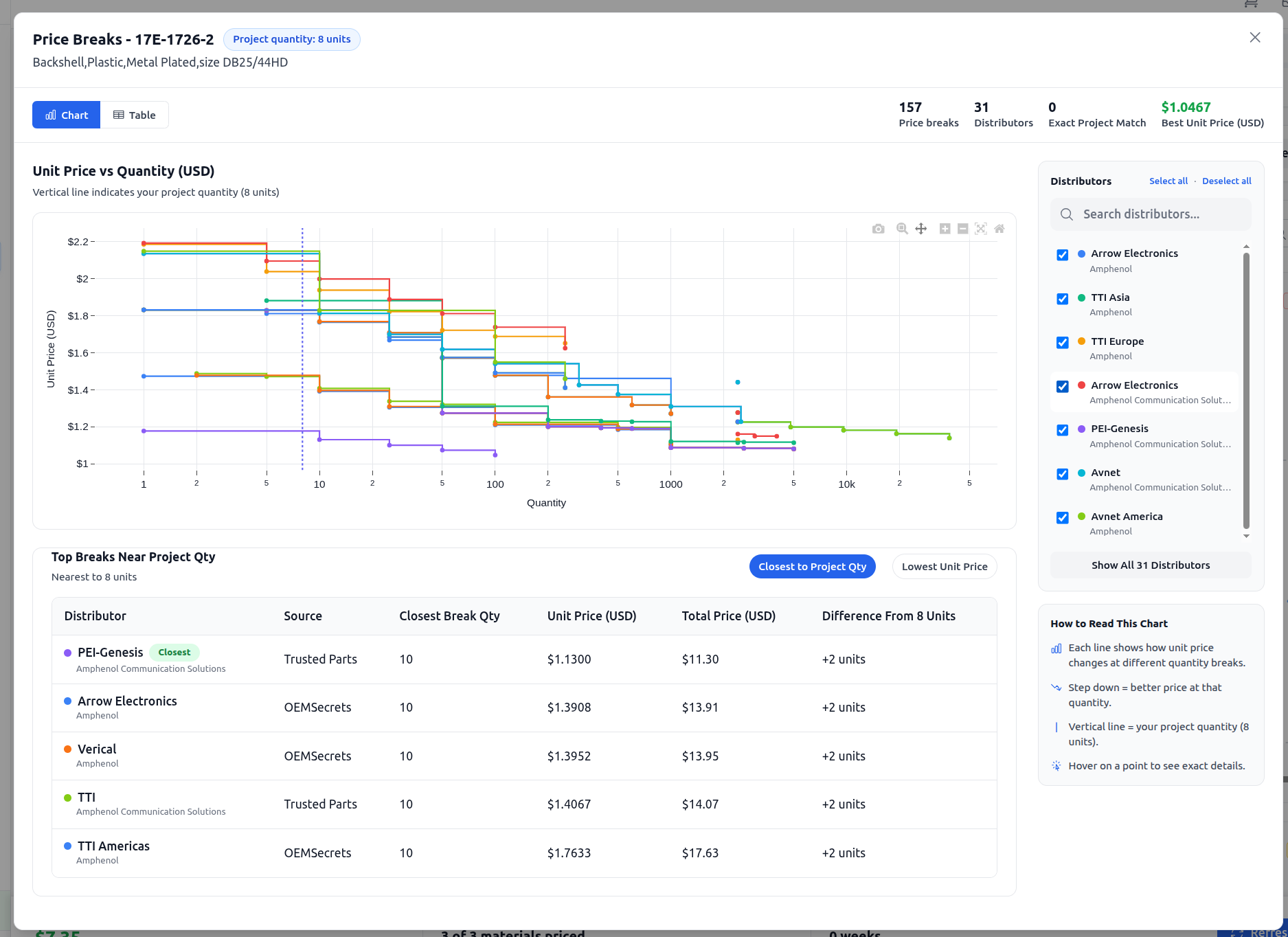This screenshot has width=1288, height=937.
Task: Reset chart axes with the home icon
Action: click(999, 229)
